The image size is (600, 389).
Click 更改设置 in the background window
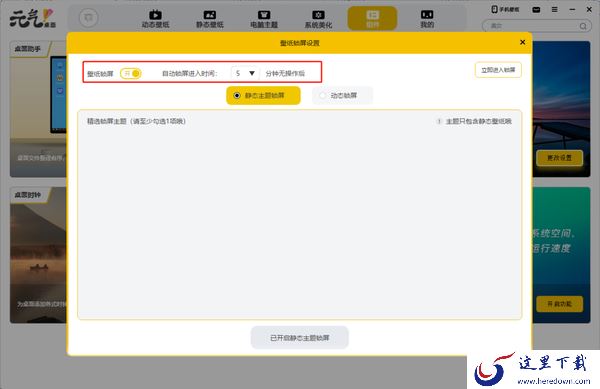pos(559,158)
